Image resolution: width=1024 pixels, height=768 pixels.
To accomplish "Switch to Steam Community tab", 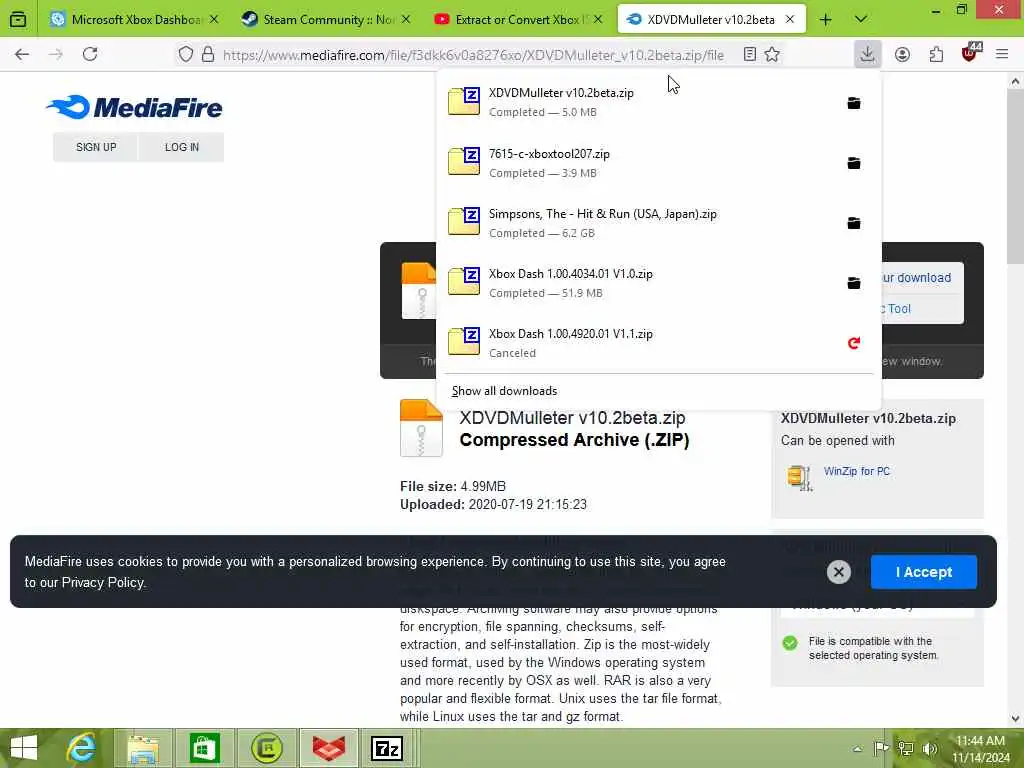I will click(325, 20).
